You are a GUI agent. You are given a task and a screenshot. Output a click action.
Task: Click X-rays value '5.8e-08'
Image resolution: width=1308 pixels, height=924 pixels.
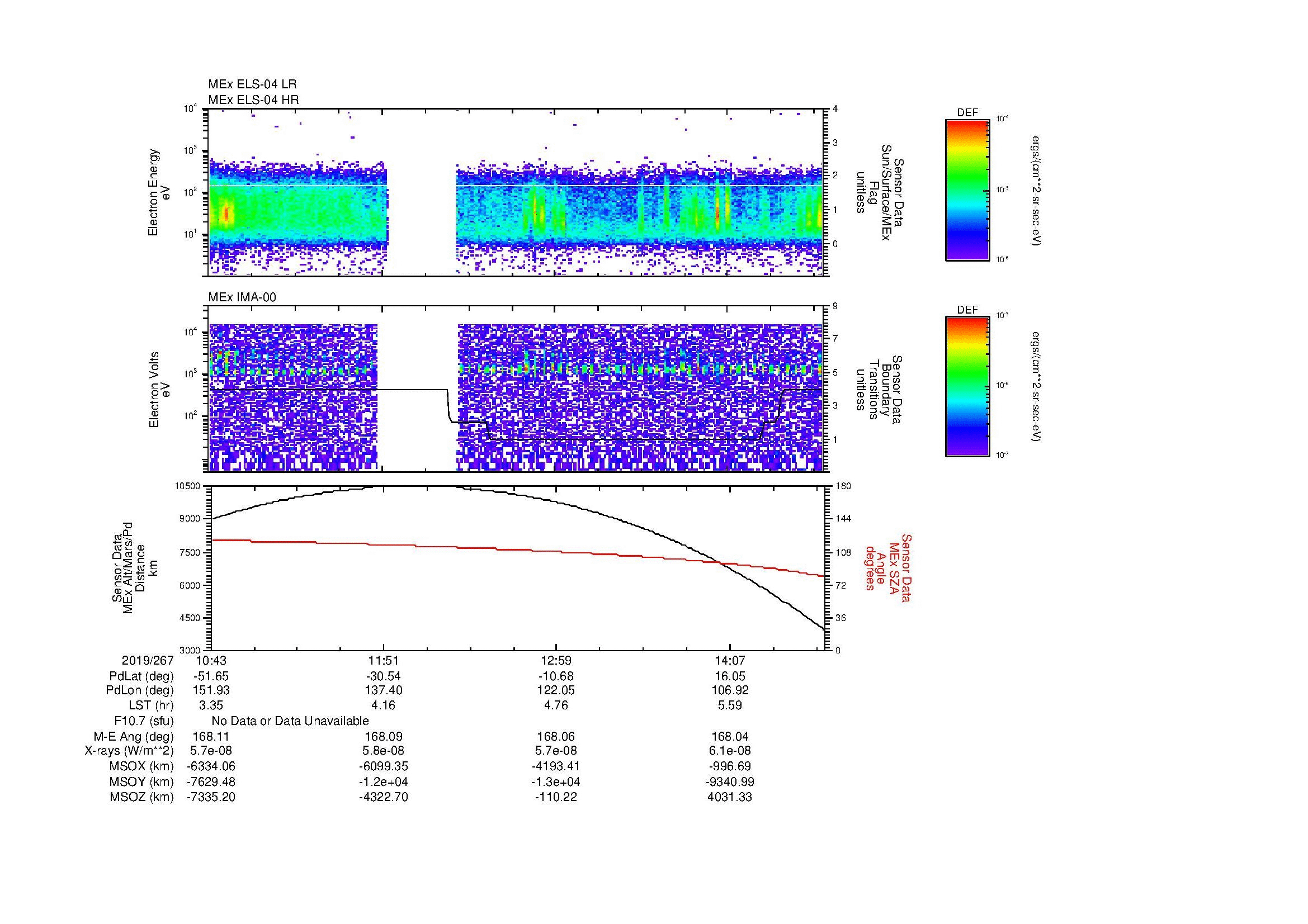pos(384,751)
